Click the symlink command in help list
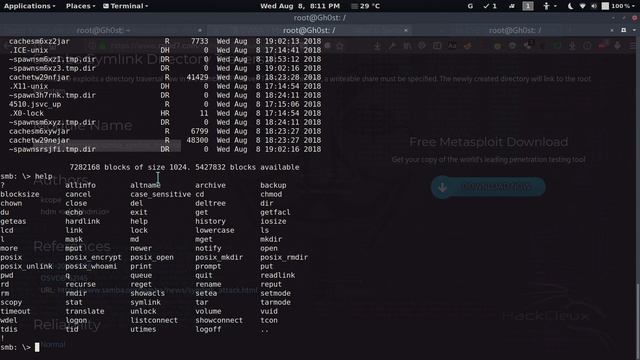The image size is (640, 360). tap(145, 302)
